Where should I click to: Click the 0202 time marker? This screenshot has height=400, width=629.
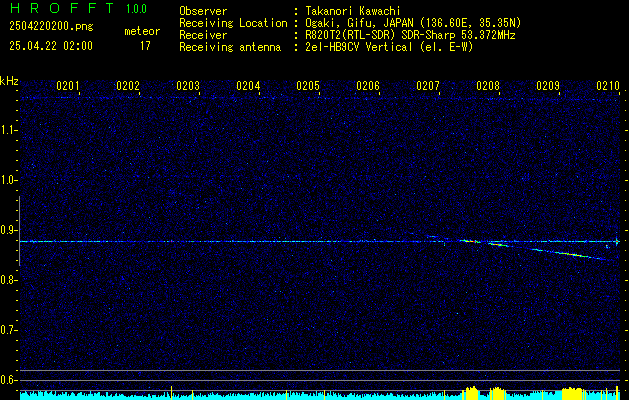pos(128,86)
